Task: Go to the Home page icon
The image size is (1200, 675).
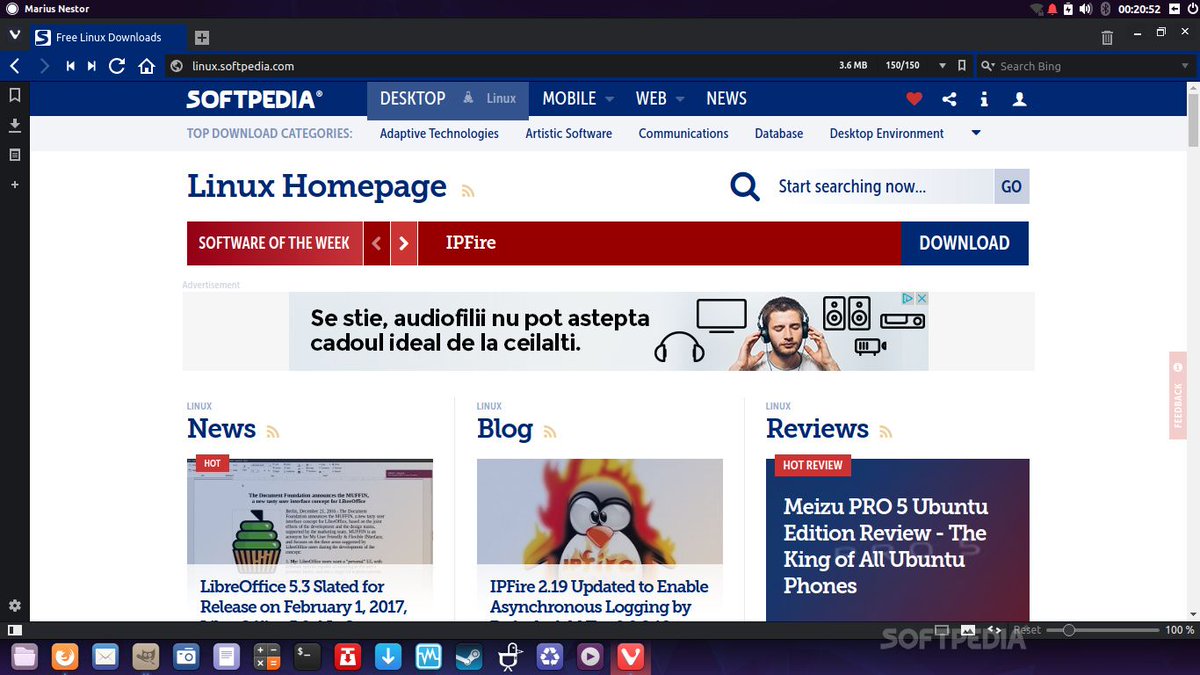Action: click(x=146, y=66)
